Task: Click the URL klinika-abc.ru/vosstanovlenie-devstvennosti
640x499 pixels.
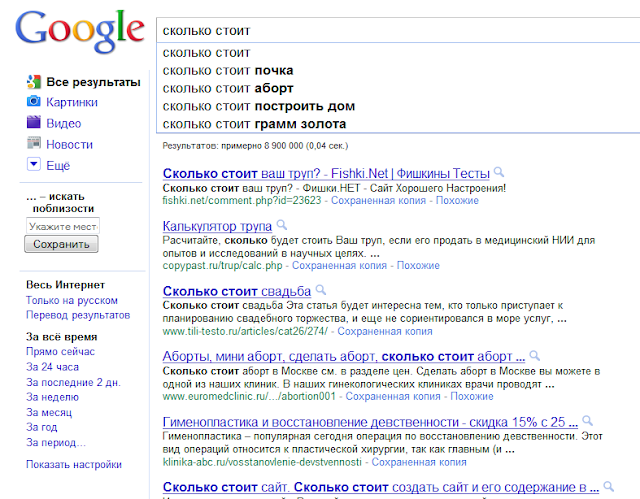Action: click(x=262, y=462)
